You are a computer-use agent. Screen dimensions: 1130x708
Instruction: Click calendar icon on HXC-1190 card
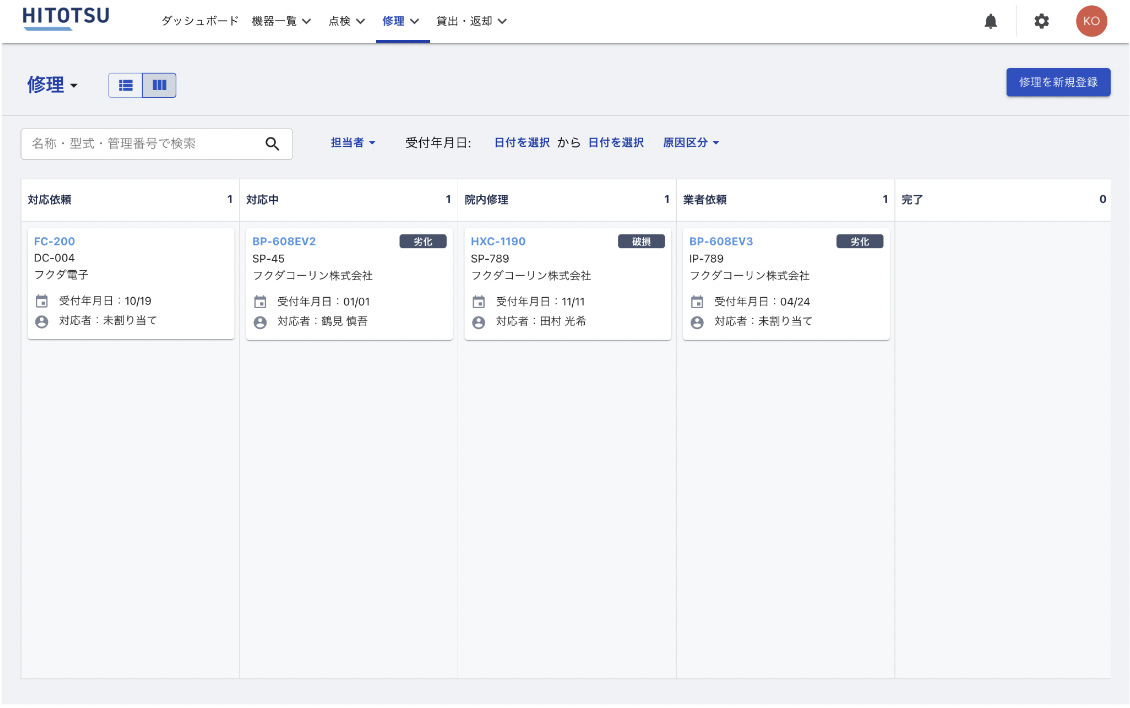(479, 301)
